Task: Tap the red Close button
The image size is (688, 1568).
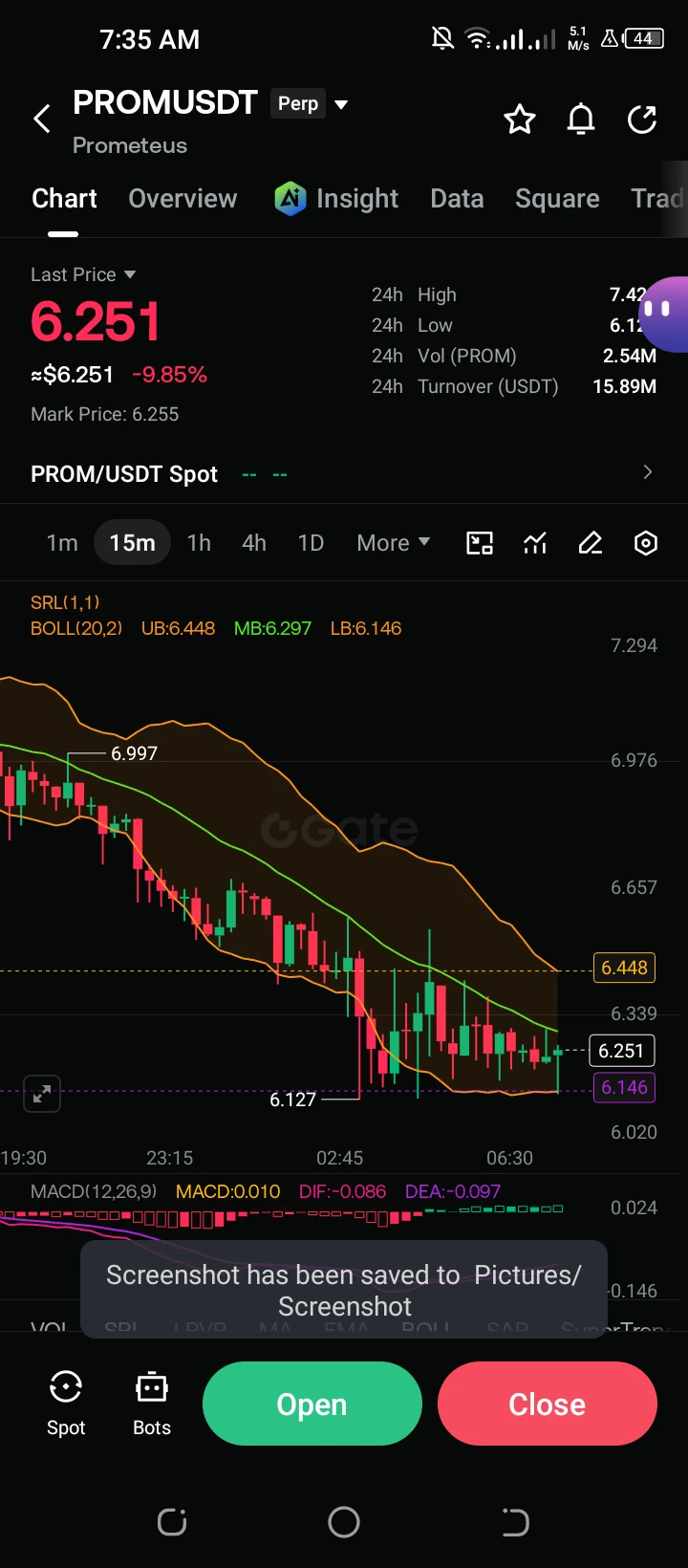Action: [x=548, y=1404]
